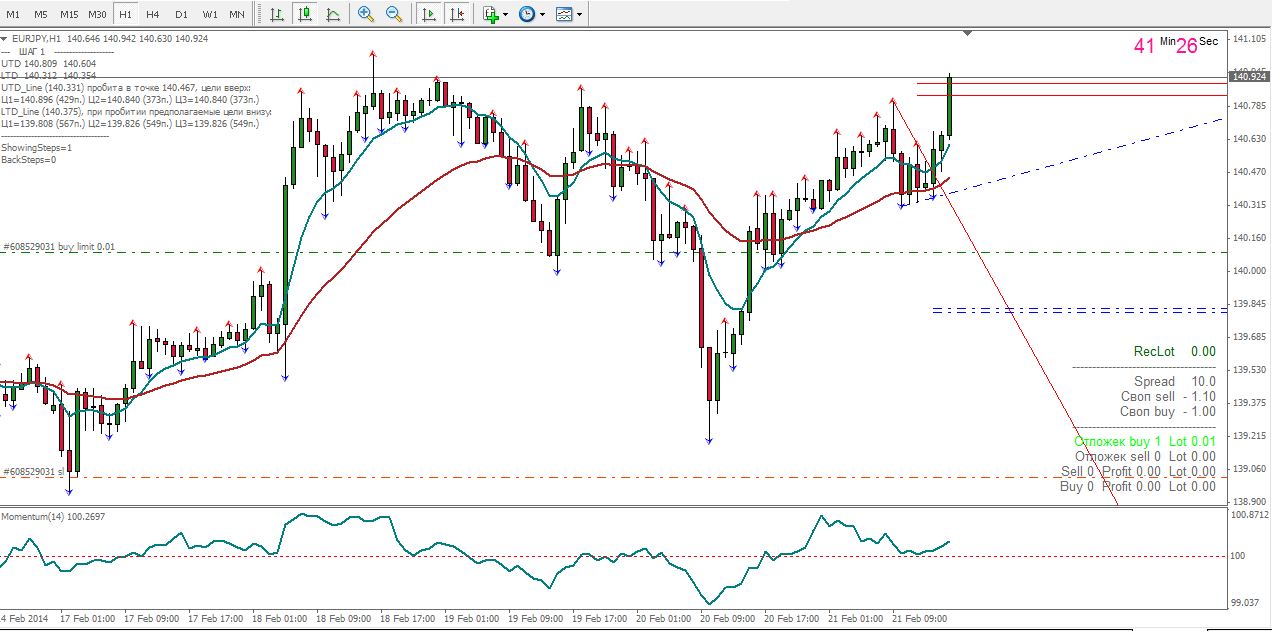Toggle chart shift from right border

[x=457, y=14]
